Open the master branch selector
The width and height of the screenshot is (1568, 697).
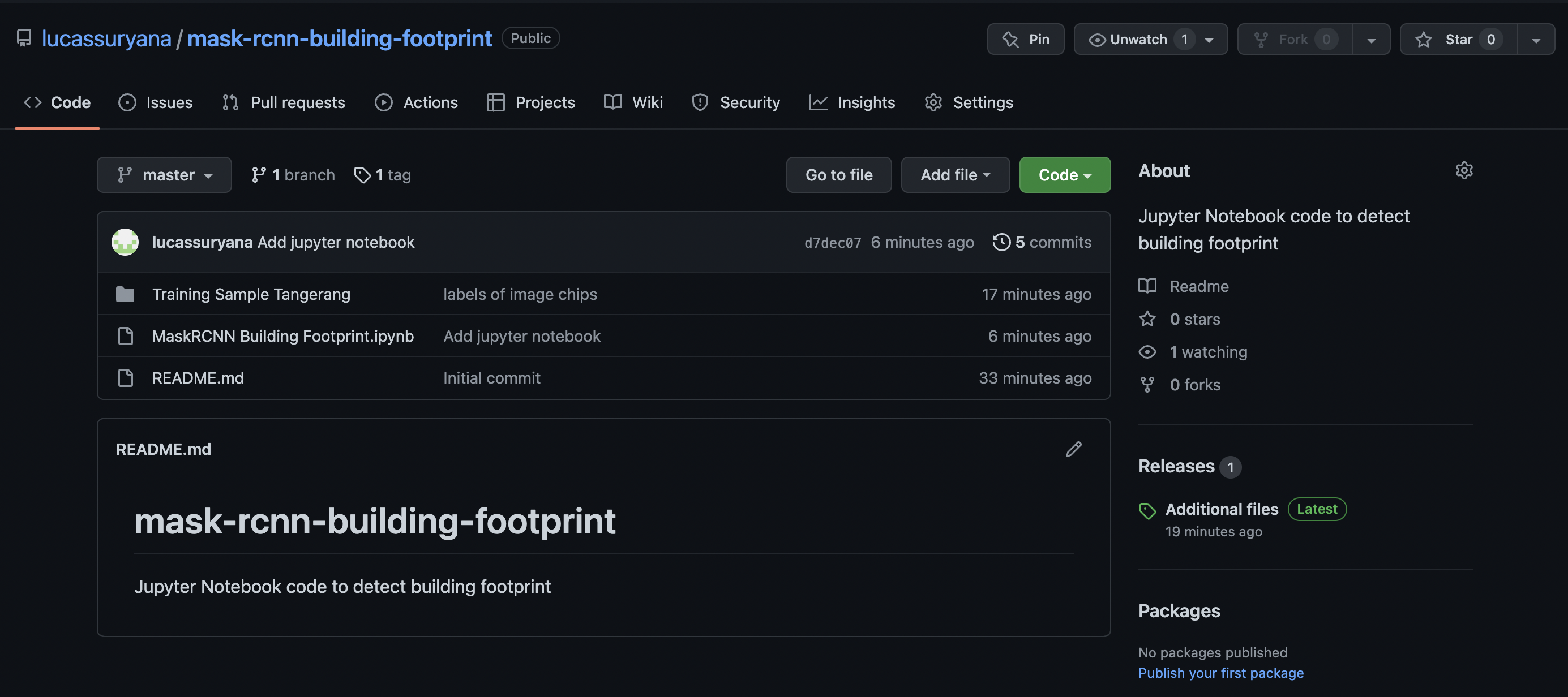(x=164, y=175)
